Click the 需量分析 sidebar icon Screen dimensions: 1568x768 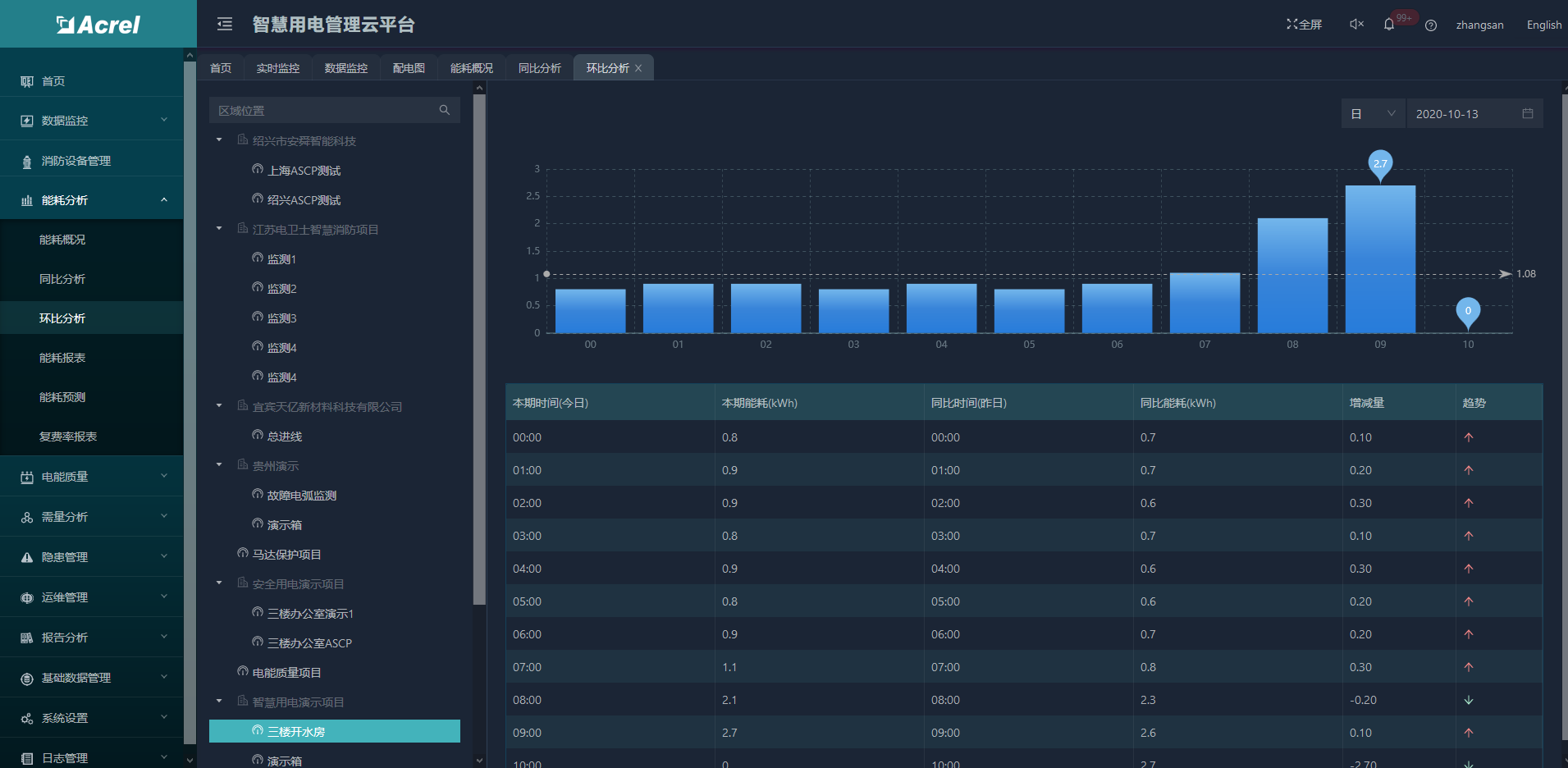pyautogui.click(x=27, y=517)
